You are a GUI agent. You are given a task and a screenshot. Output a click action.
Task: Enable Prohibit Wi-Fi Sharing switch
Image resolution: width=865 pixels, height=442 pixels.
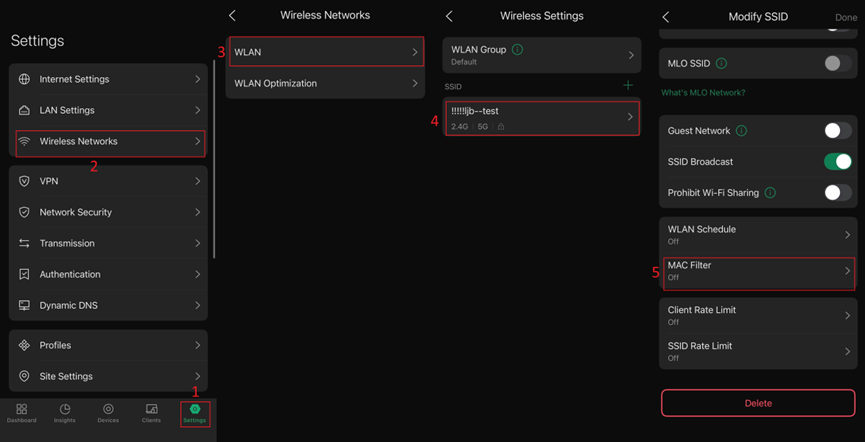pyautogui.click(x=838, y=193)
